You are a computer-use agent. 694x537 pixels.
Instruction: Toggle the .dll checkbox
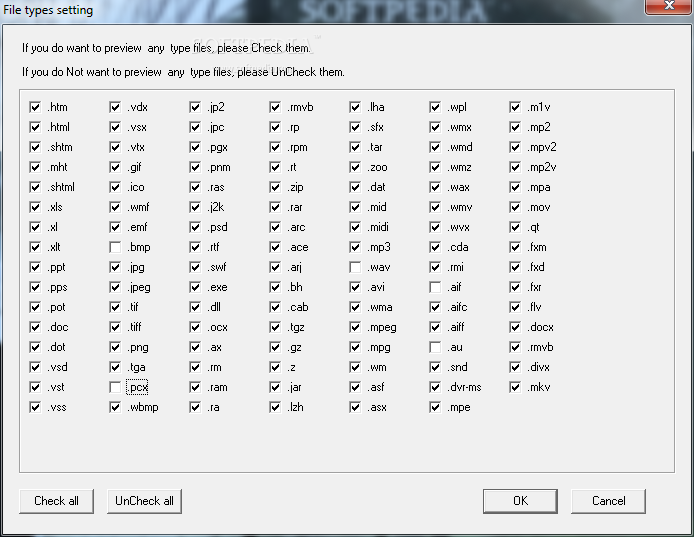(195, 307)
